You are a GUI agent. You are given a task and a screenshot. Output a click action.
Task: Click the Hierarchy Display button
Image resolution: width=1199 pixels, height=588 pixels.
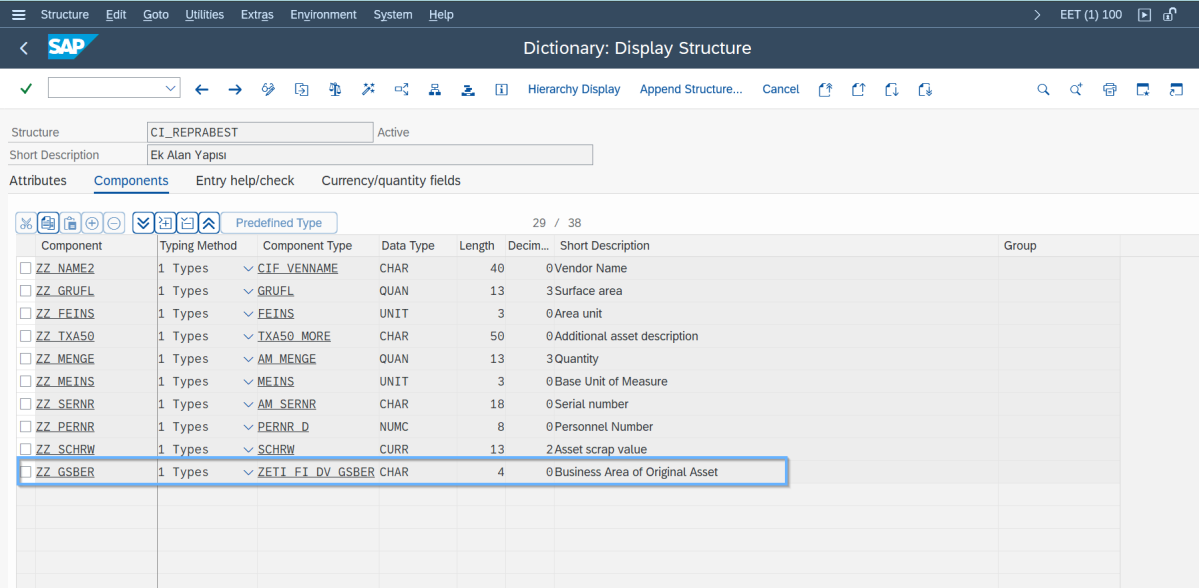click(574, 89)
